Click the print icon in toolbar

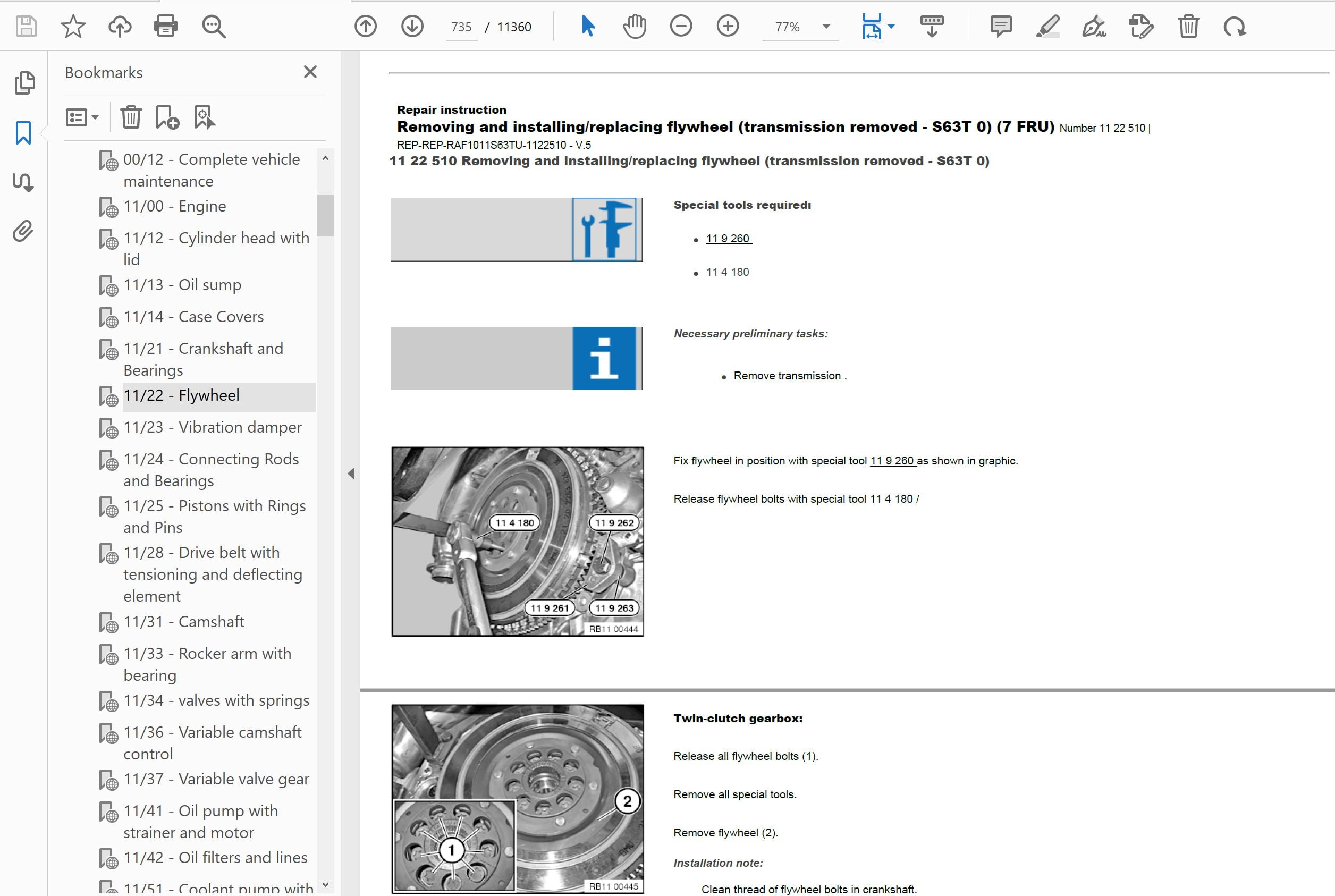tap(166, 26)
